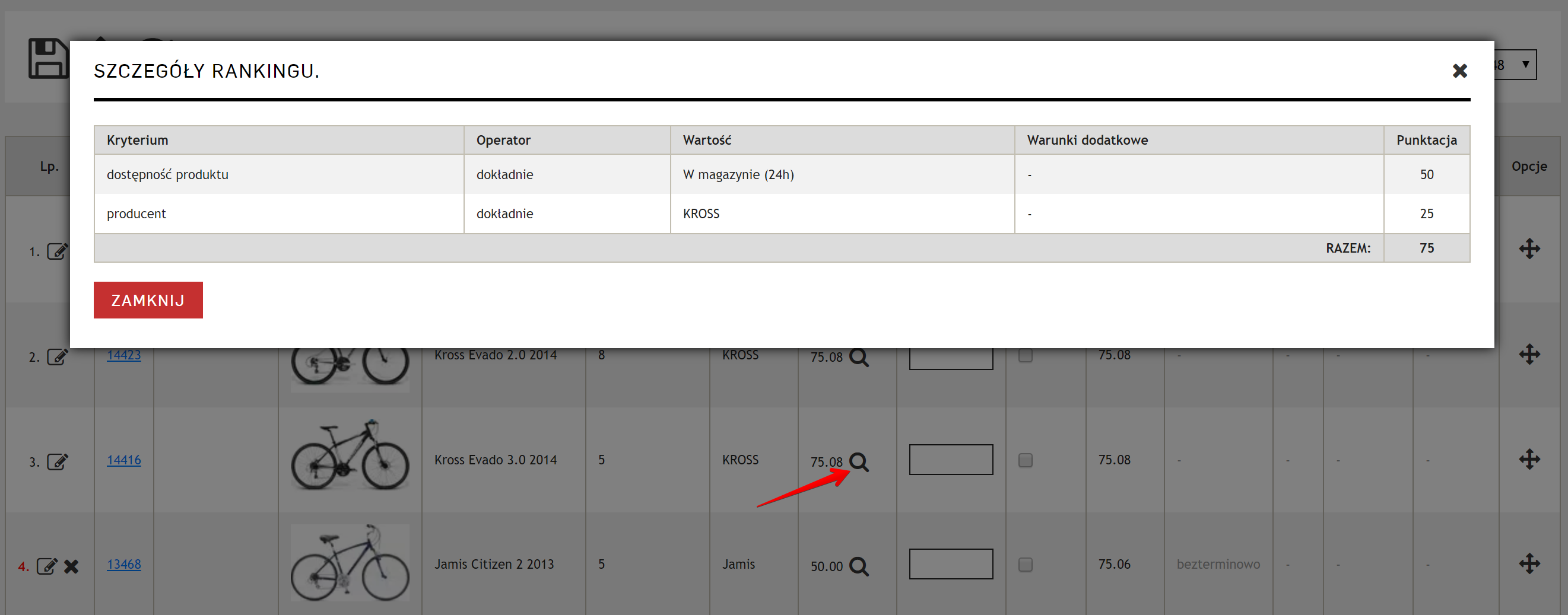Image resolution: width=1568 pixels, height=615 pixels.
Task: Close the ranking details dialog with X
Action: tap(1459, 71)
